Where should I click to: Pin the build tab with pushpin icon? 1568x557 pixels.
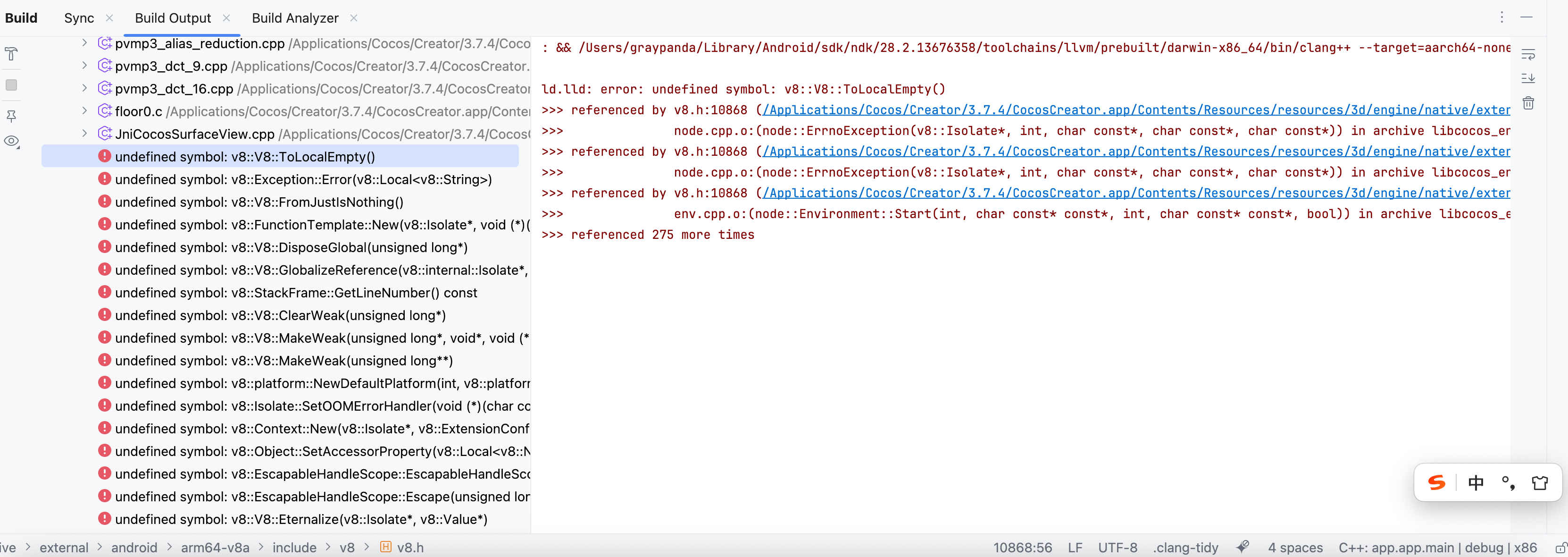[12, 116]
